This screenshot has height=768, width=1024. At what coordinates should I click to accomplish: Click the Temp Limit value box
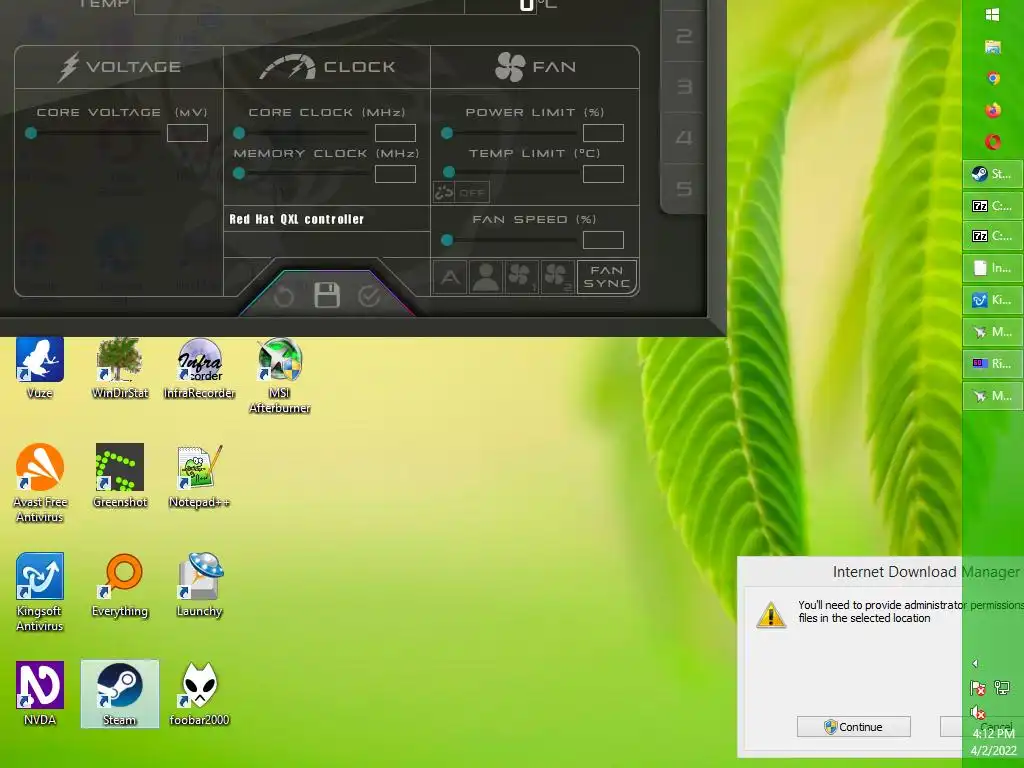pos(603,174)
